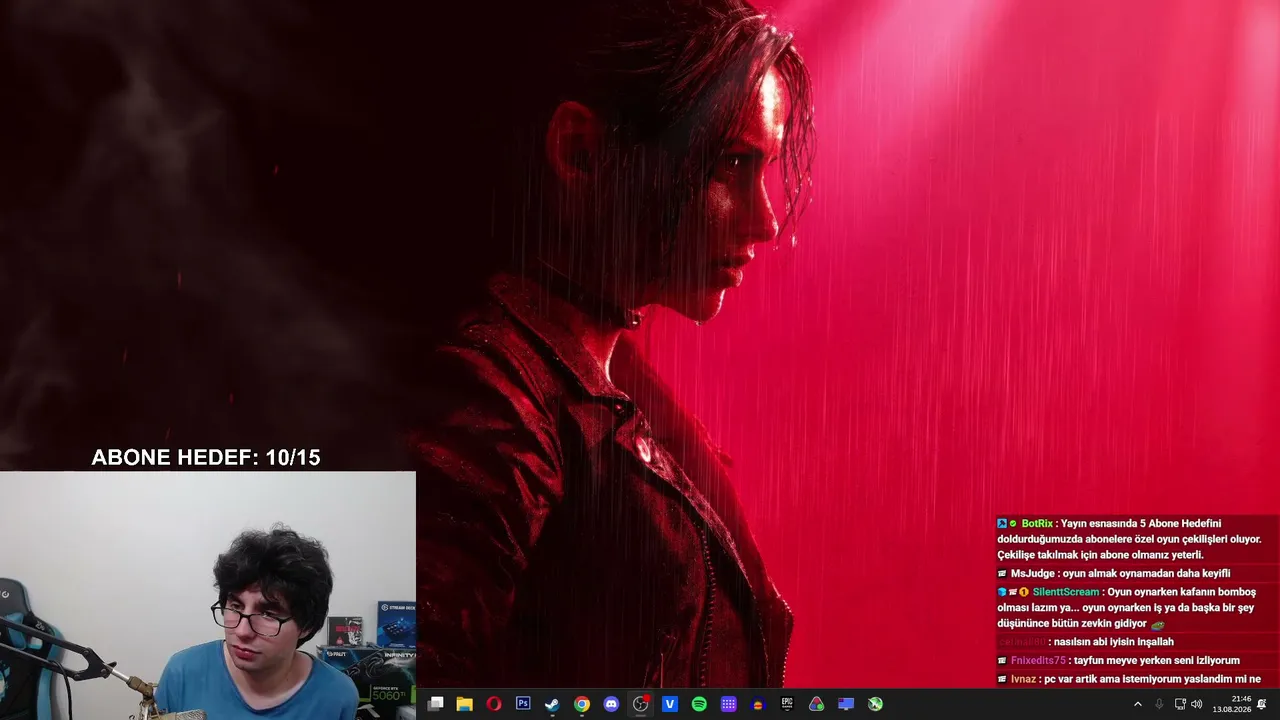Open Discord from the taskbar
Image resolution: width=1280 pixels, height=720 pixels.
[x=611, y=704]
